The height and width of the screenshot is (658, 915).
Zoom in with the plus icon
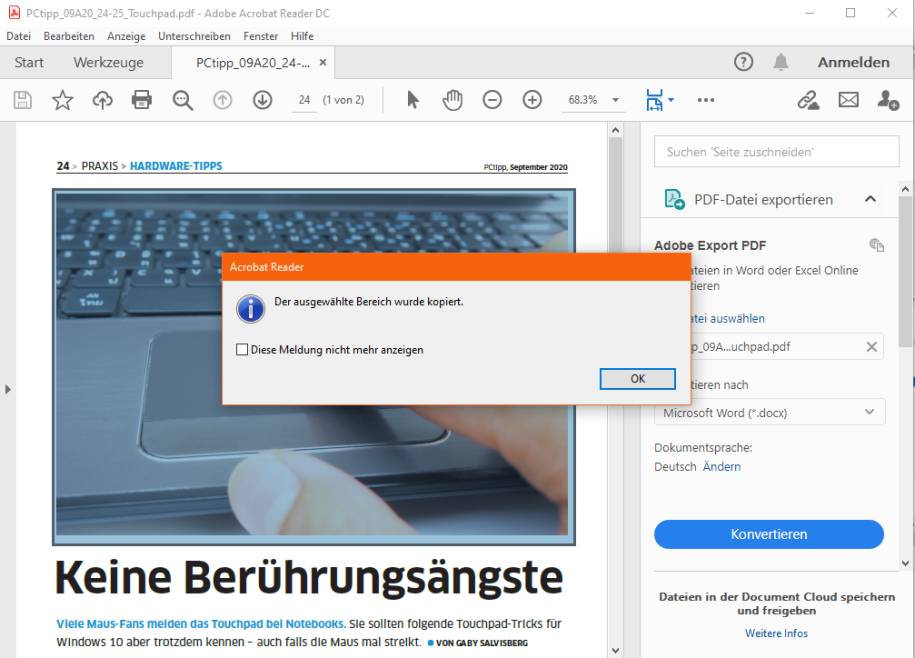(x=531, y=99)
